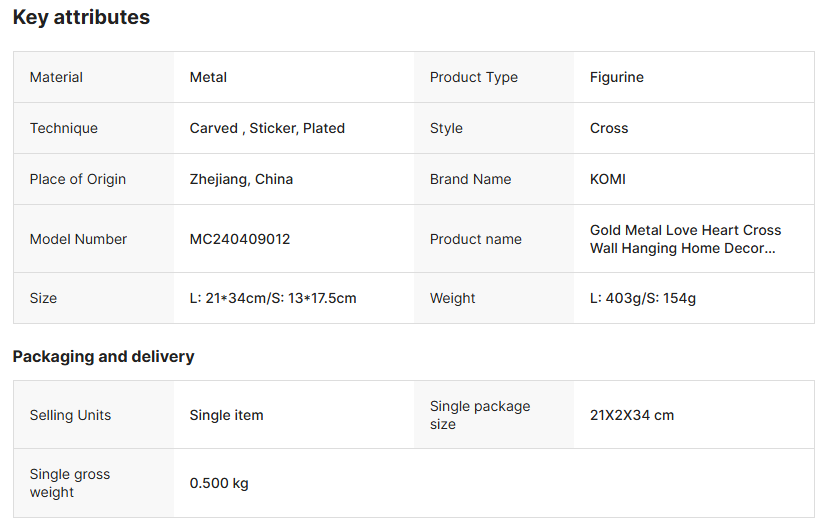
Task: Click the KOMI brand name value
Action: 608,179
